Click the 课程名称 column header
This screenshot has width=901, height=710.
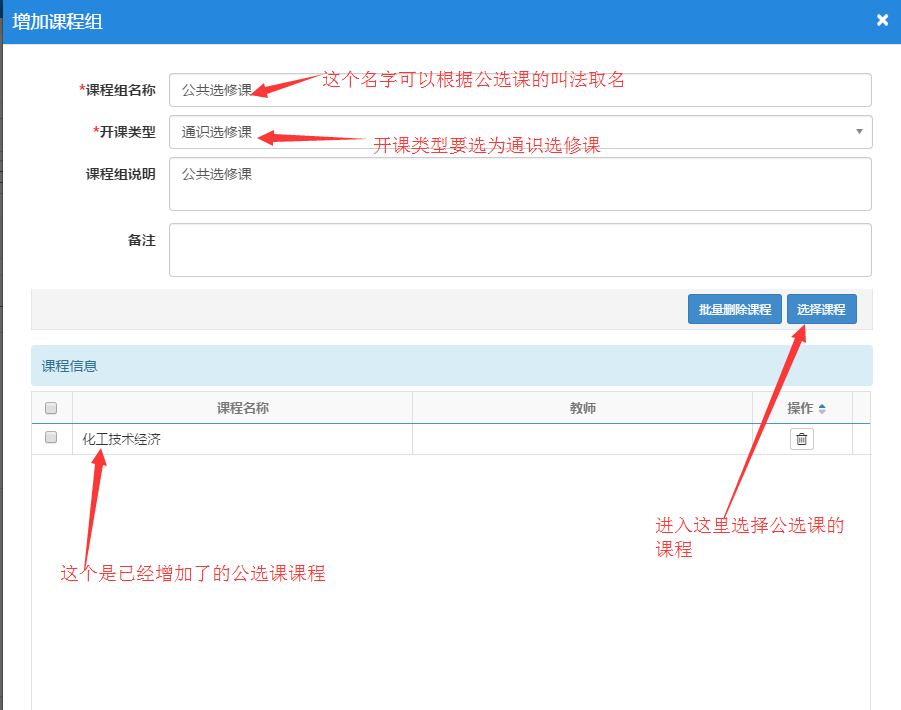tap(242, 408)
